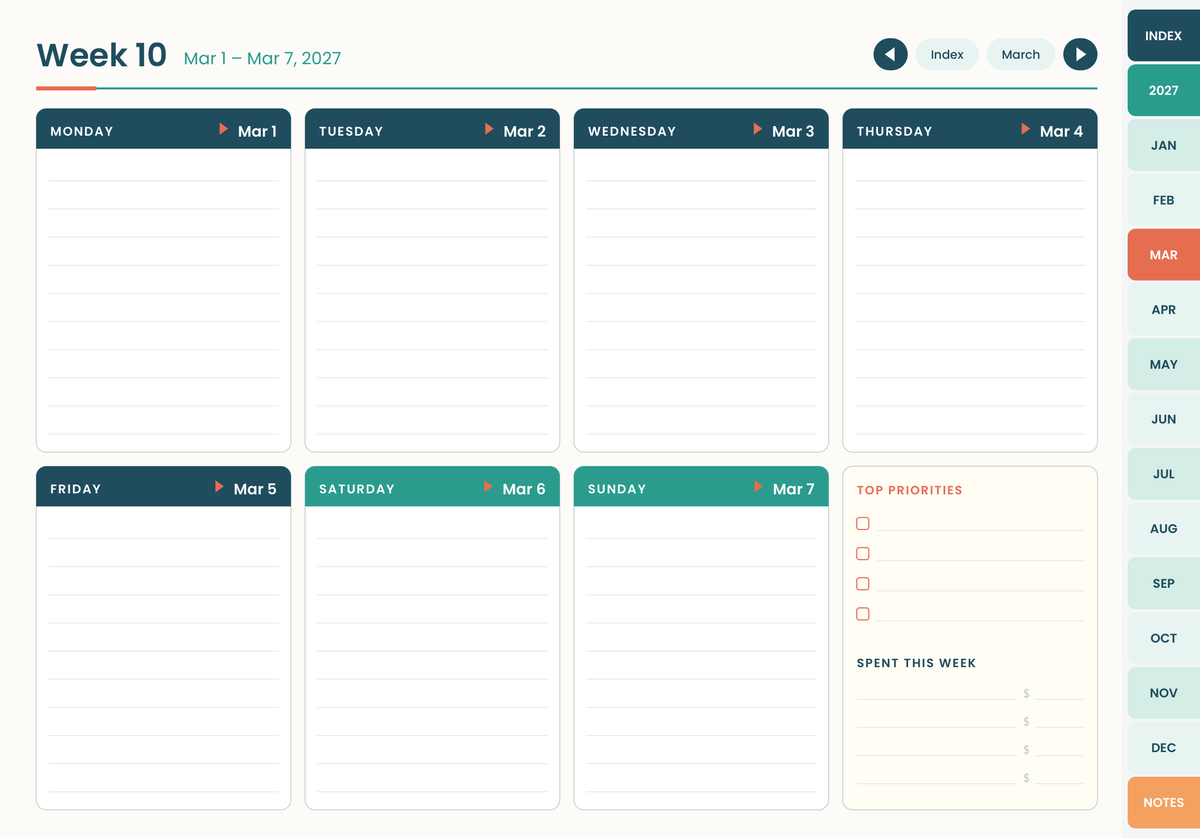Go to next week with right arrow
Image resolution: width=1200 pixels, height=838 pixels.
click(1080, 54)
